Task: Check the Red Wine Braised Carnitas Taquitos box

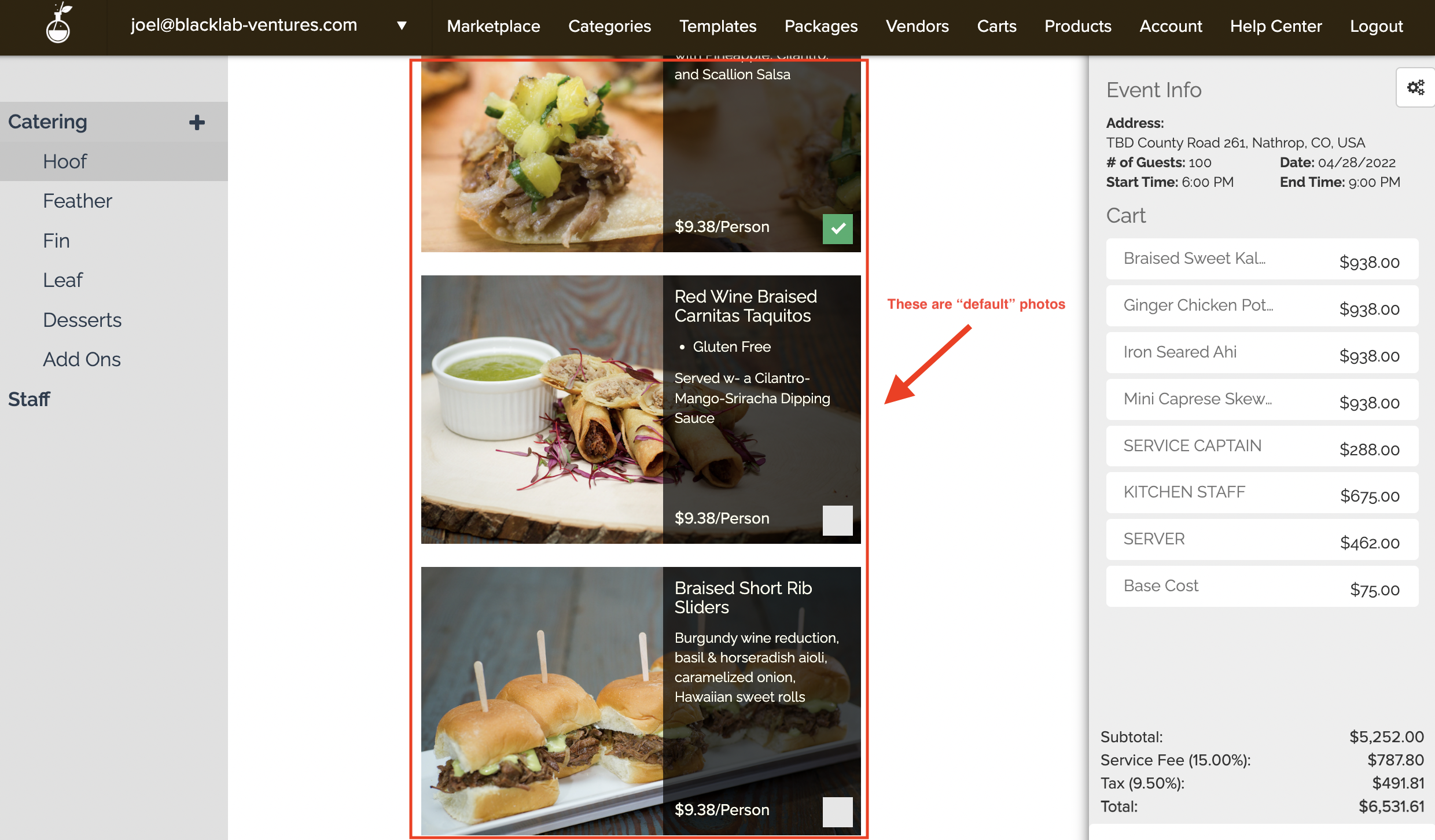Action: [x=837, y=520]
